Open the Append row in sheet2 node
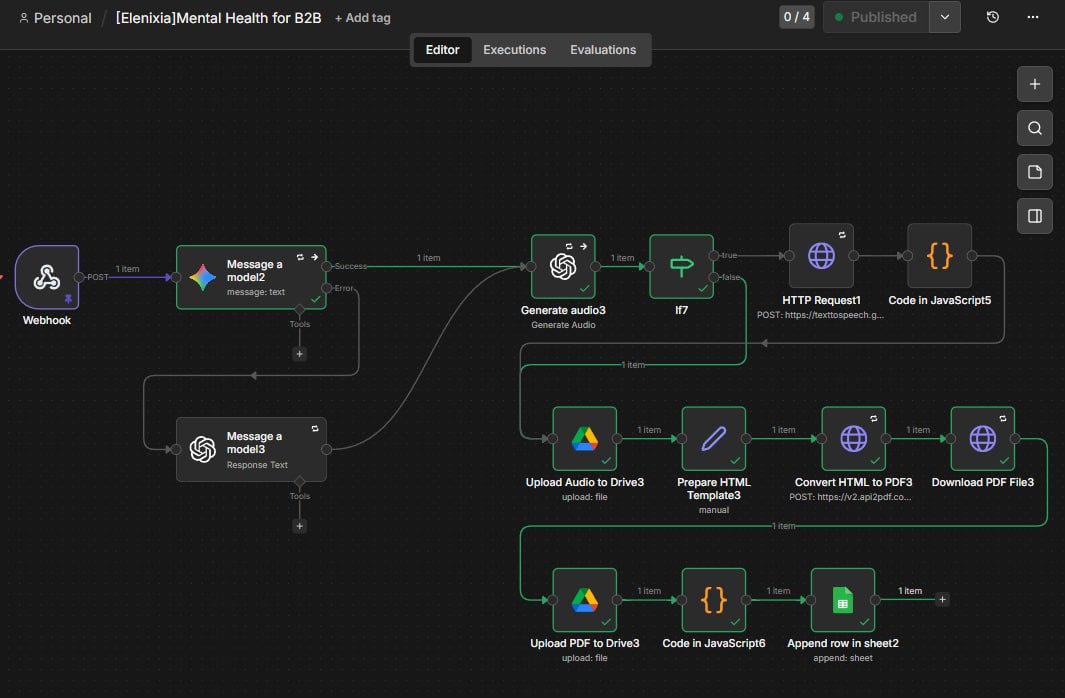 tap(843, 600)
